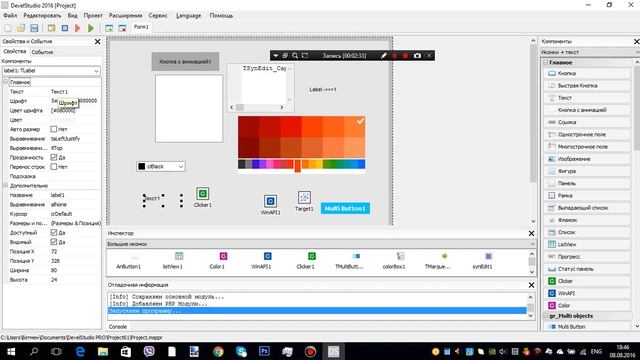The width and height of the screenshot is (640, 360).
Task: Select listView1 icon in the Inspector
Action: tap(179, 256)
